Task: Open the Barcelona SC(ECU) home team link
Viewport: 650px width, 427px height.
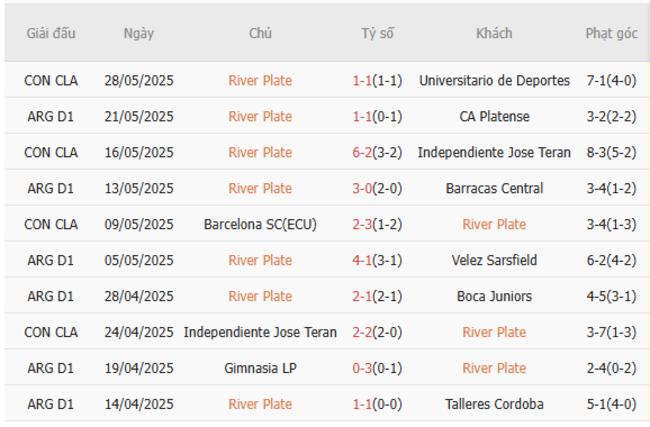Action: [260, 224]
